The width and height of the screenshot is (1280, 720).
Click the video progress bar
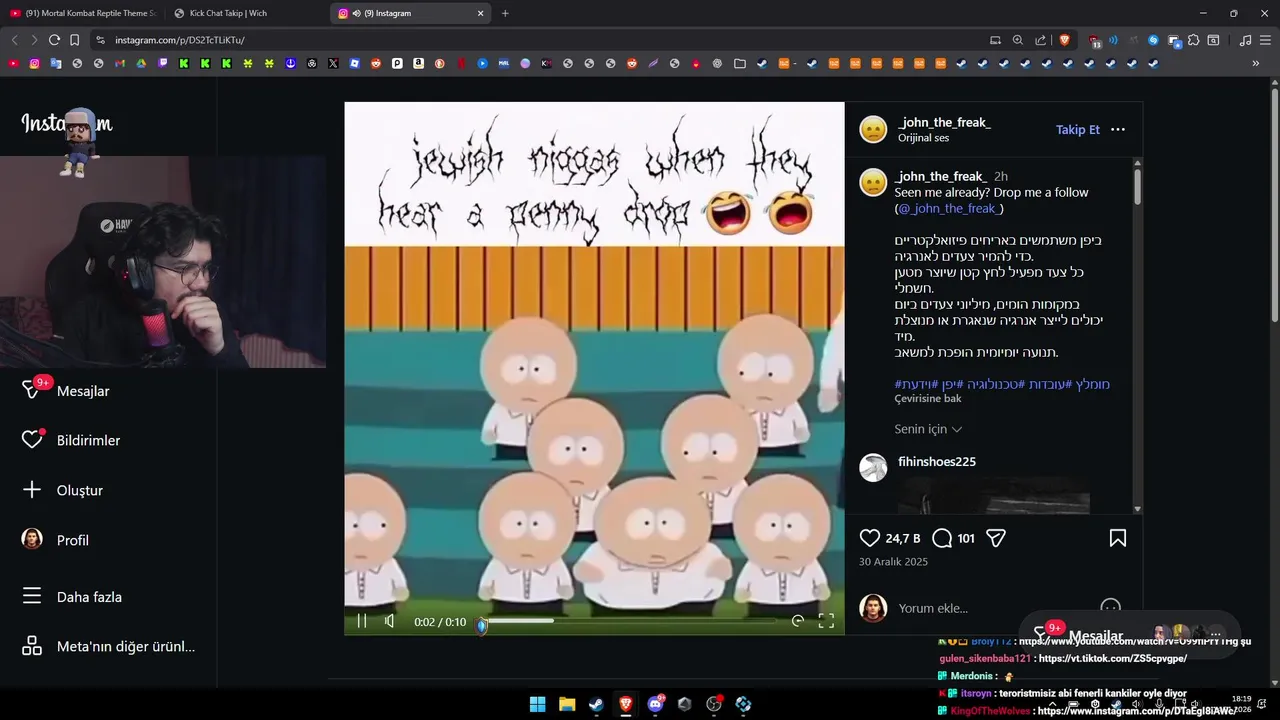(630, 621)
